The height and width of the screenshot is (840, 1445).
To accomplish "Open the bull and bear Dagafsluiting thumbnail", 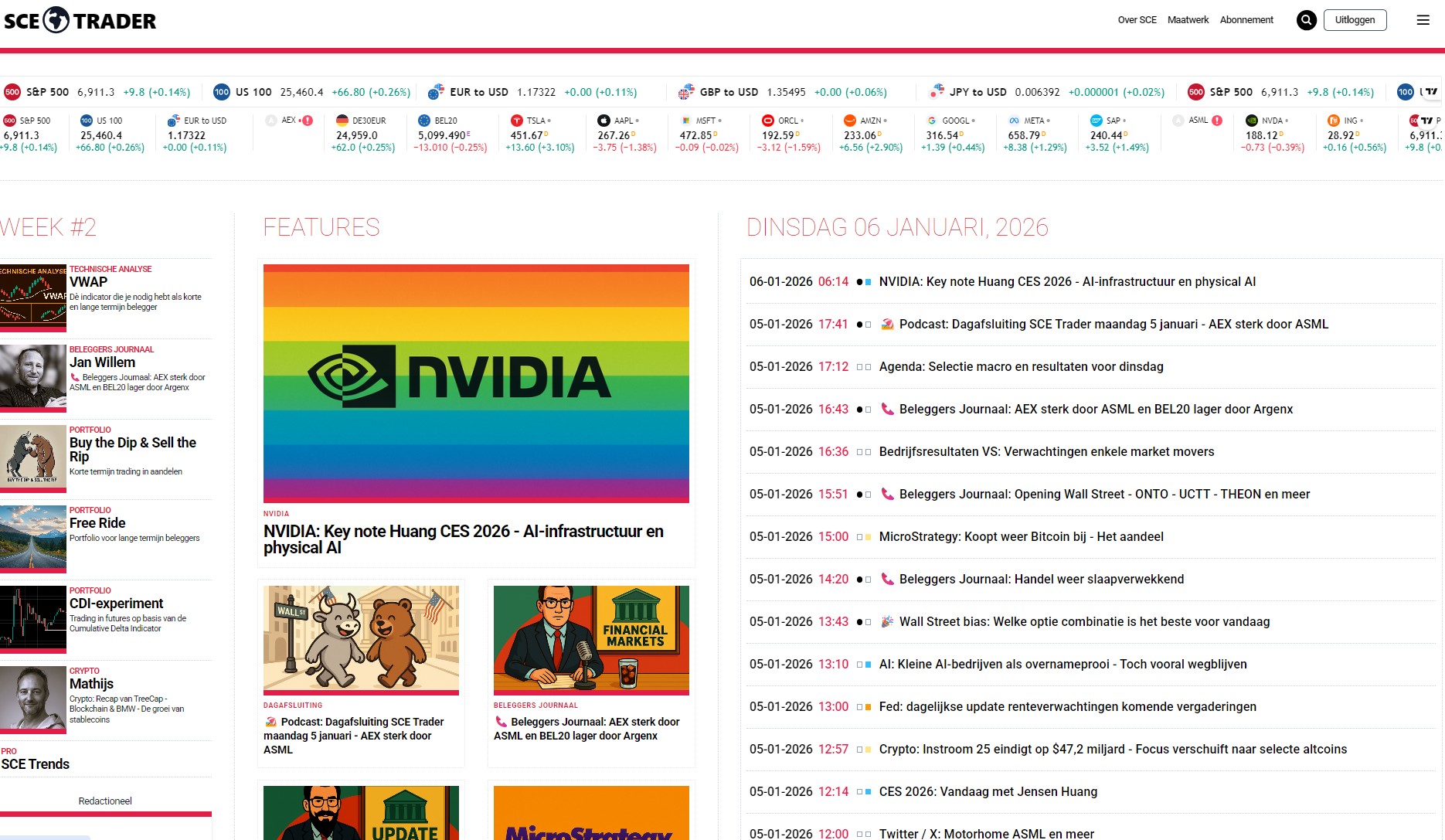I will coord(361,640).
